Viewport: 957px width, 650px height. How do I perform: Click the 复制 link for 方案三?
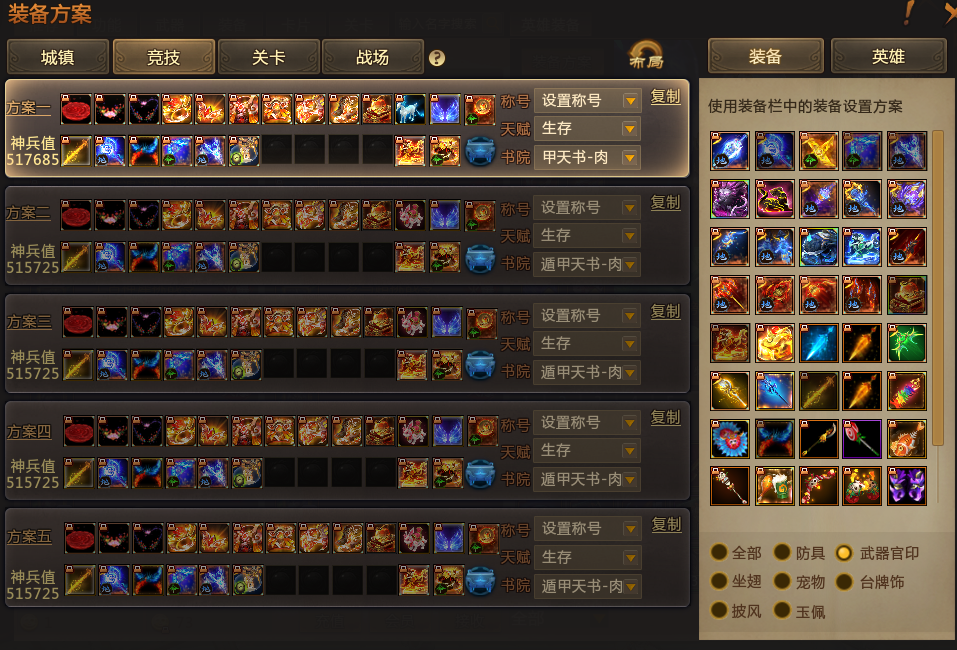click(665, 311)
